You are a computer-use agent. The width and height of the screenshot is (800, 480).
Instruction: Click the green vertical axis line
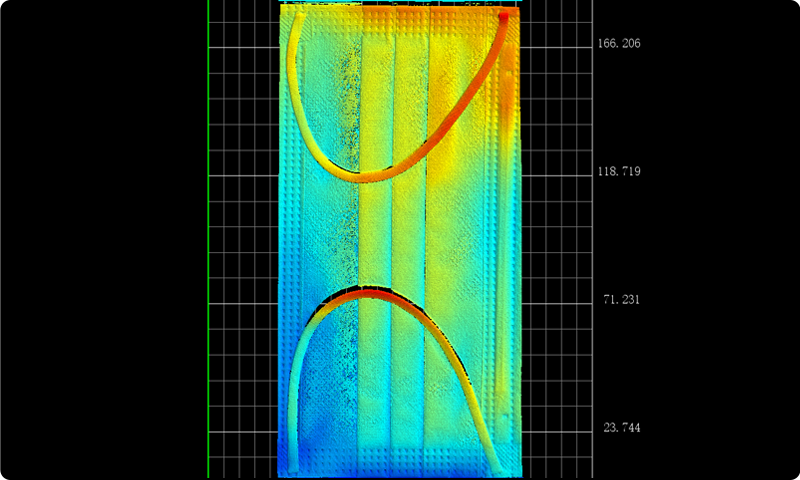click(208, 240)
